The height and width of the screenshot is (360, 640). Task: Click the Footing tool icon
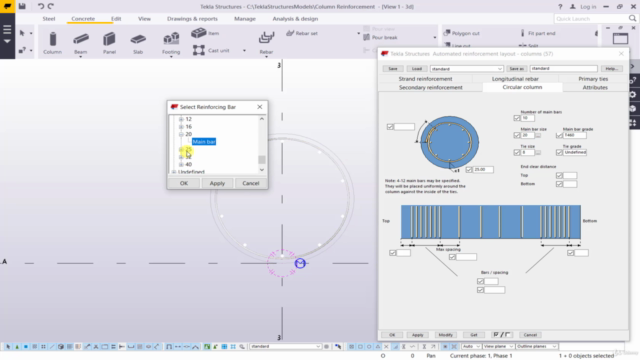point(171,39)
